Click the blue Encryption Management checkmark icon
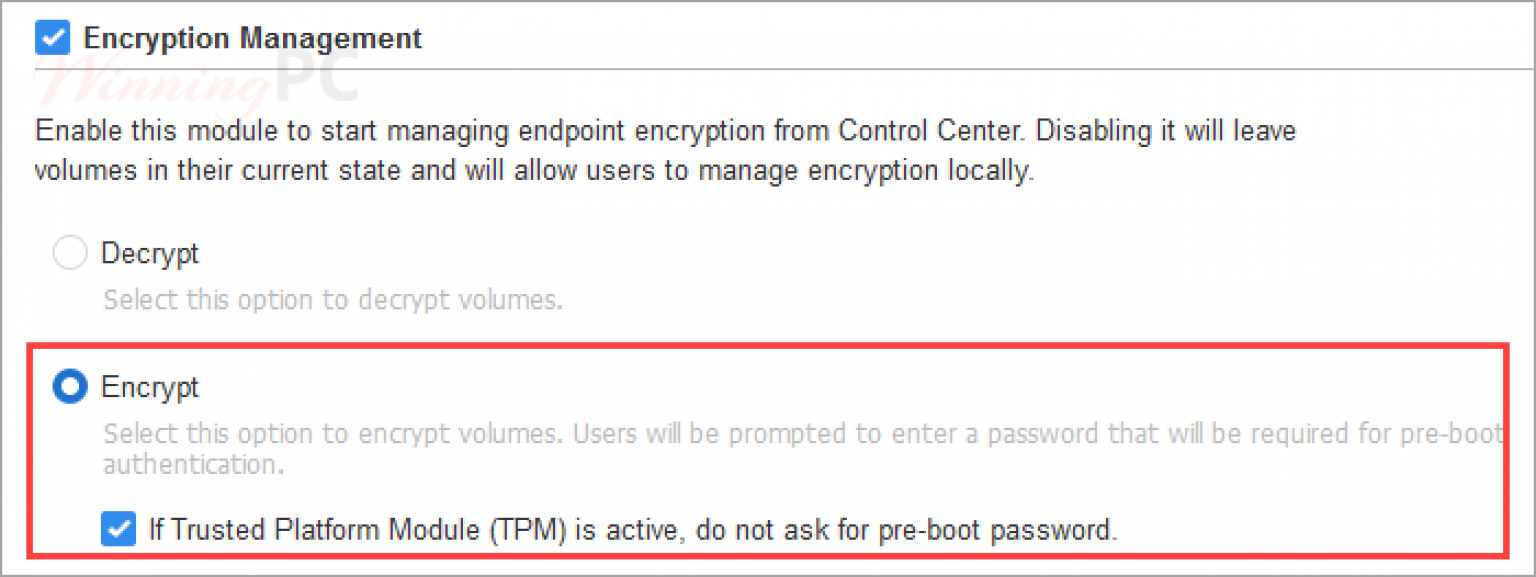 click(x=51, y=37)
